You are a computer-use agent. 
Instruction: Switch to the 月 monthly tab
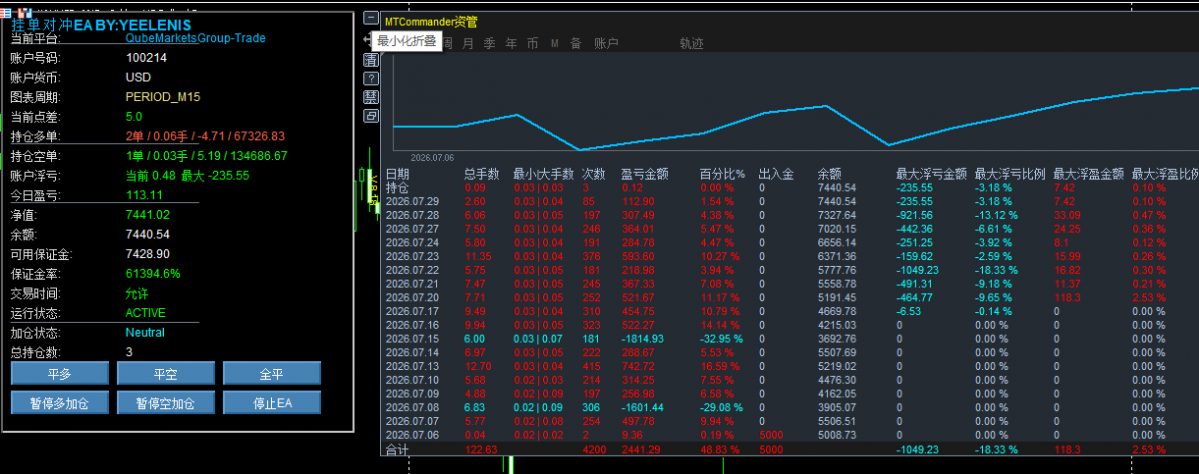pos(468,44)
